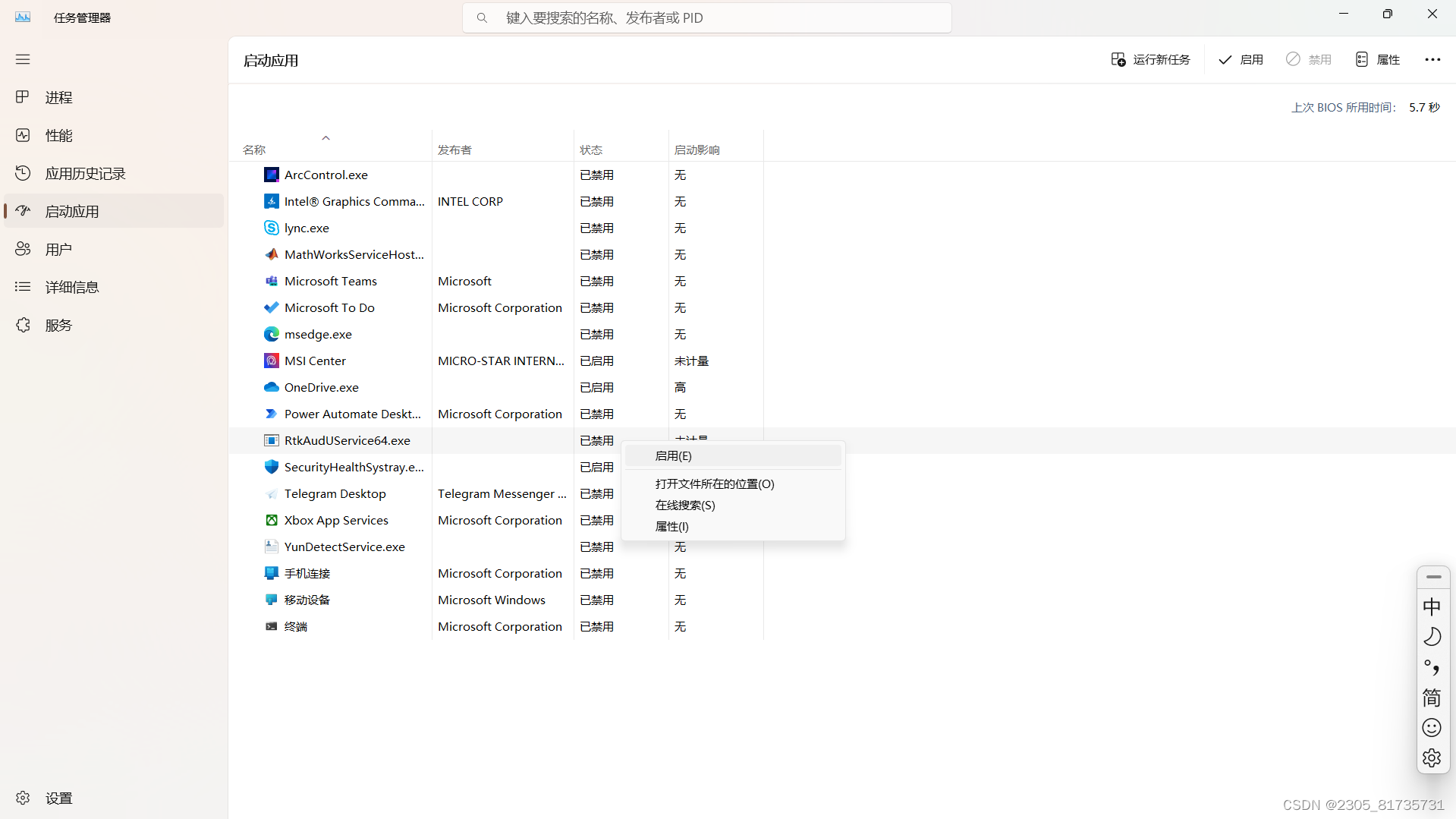Toggle the IME punctuation mode button
This screenshot has width=1456, height=819.
[x=1432, y=667]
